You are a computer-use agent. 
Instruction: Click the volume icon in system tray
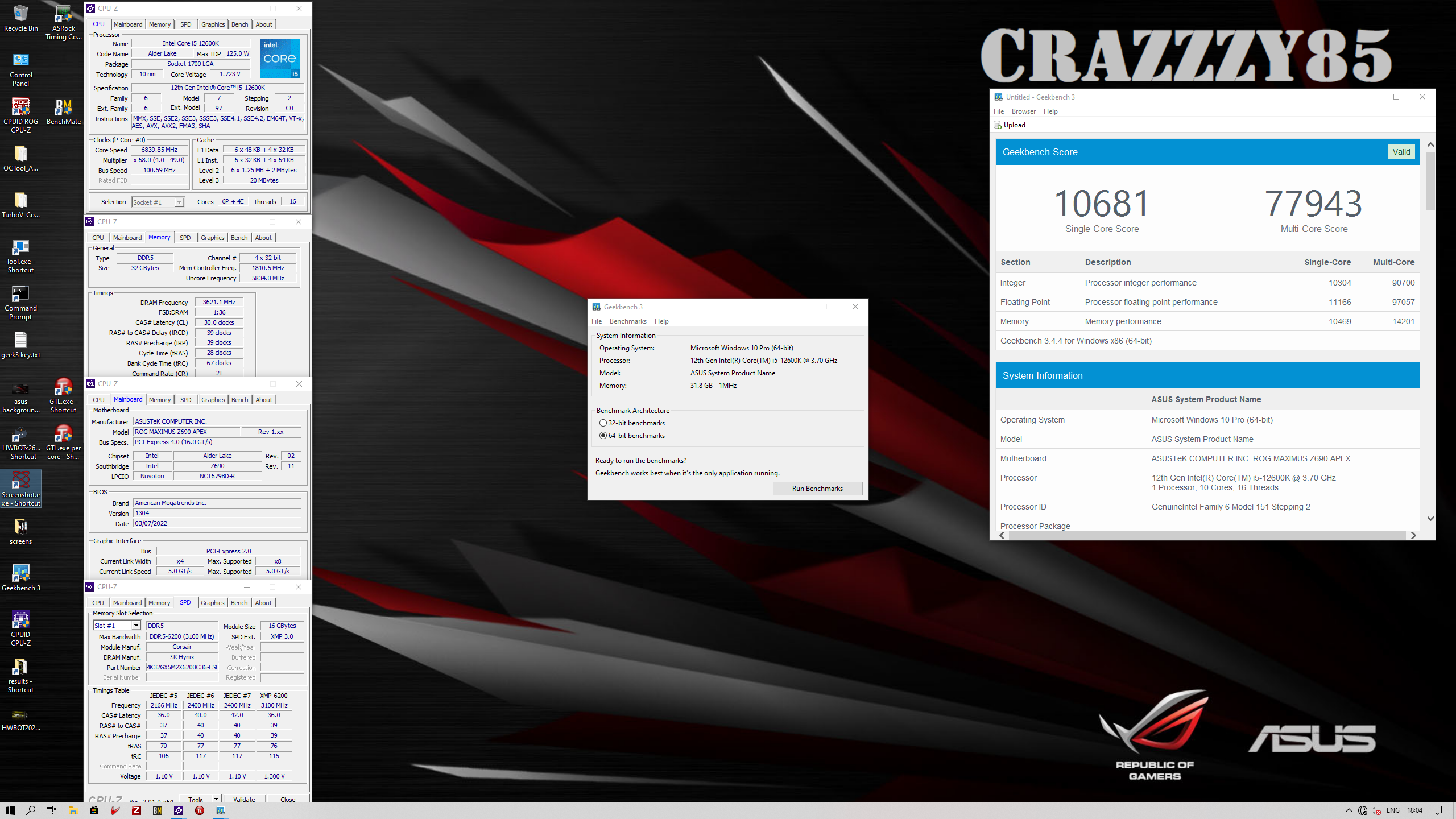[1376, 810]
